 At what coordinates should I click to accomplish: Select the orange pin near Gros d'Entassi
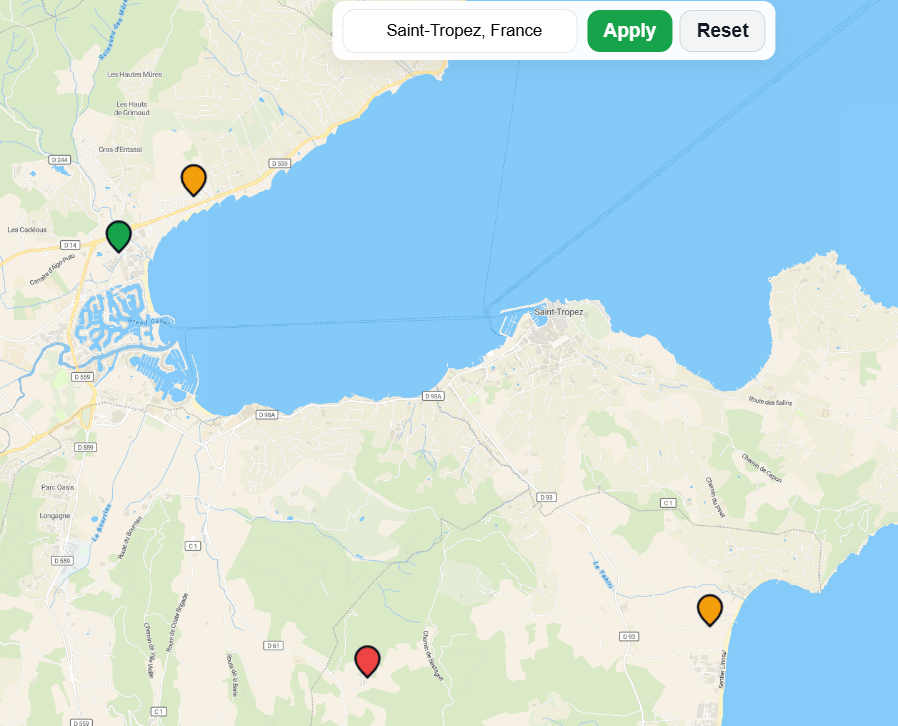[193, 179]
